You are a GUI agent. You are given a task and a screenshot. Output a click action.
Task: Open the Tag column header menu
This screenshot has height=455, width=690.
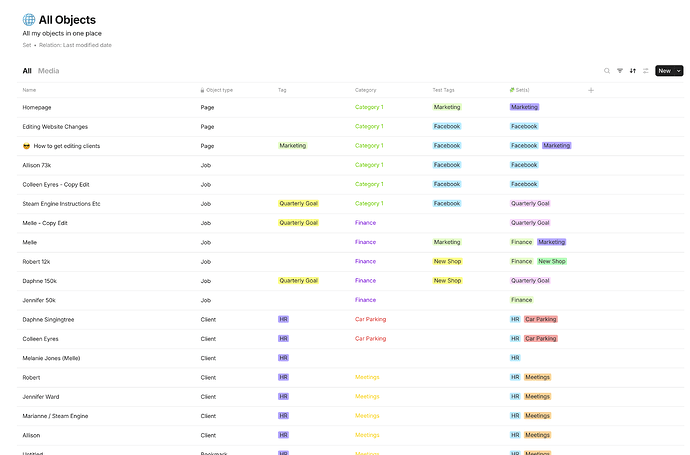pyautogui.click(x=282, y=90)
